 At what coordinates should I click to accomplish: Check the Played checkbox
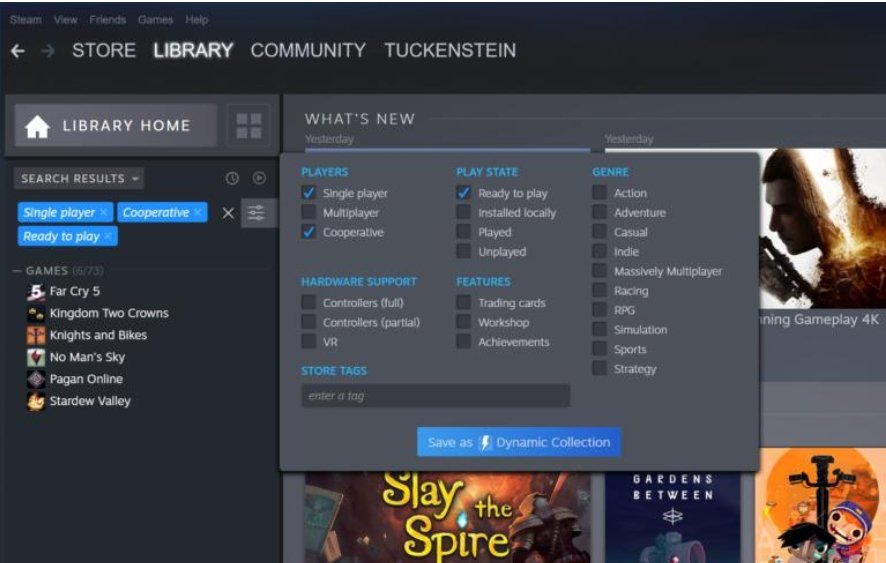pyautogui.click(x=463, y=232)
